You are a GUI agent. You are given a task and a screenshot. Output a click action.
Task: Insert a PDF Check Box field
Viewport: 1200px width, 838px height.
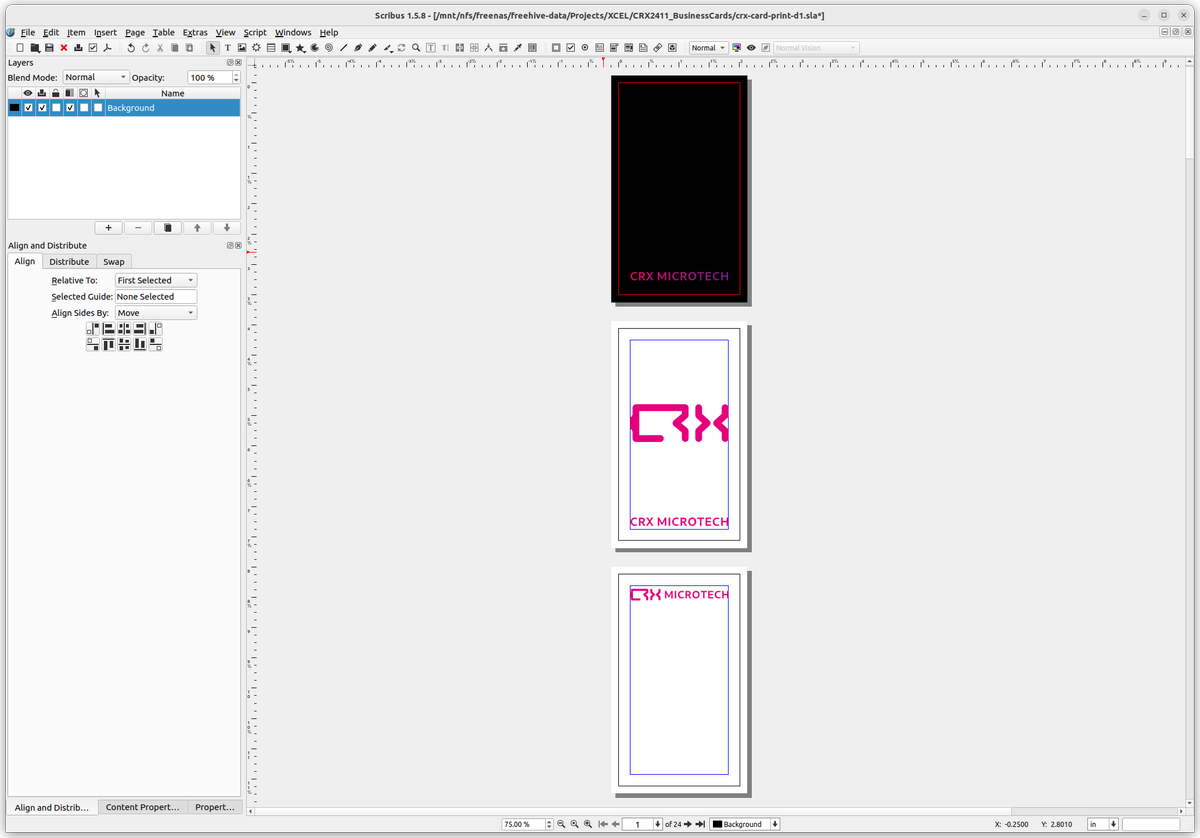coord(570,48)
